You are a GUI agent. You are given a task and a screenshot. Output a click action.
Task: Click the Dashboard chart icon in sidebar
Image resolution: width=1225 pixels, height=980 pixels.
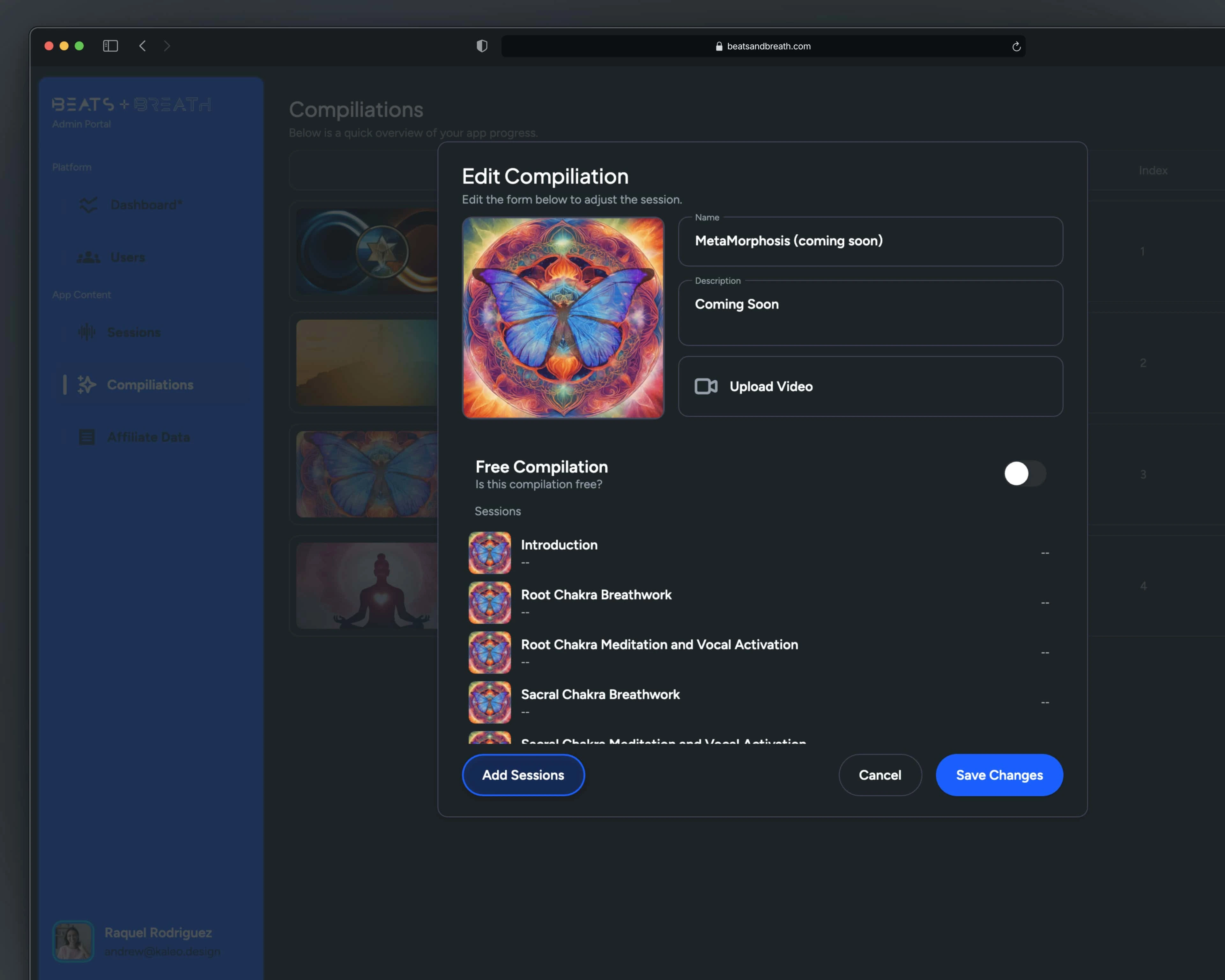click(x=88, y=204)
